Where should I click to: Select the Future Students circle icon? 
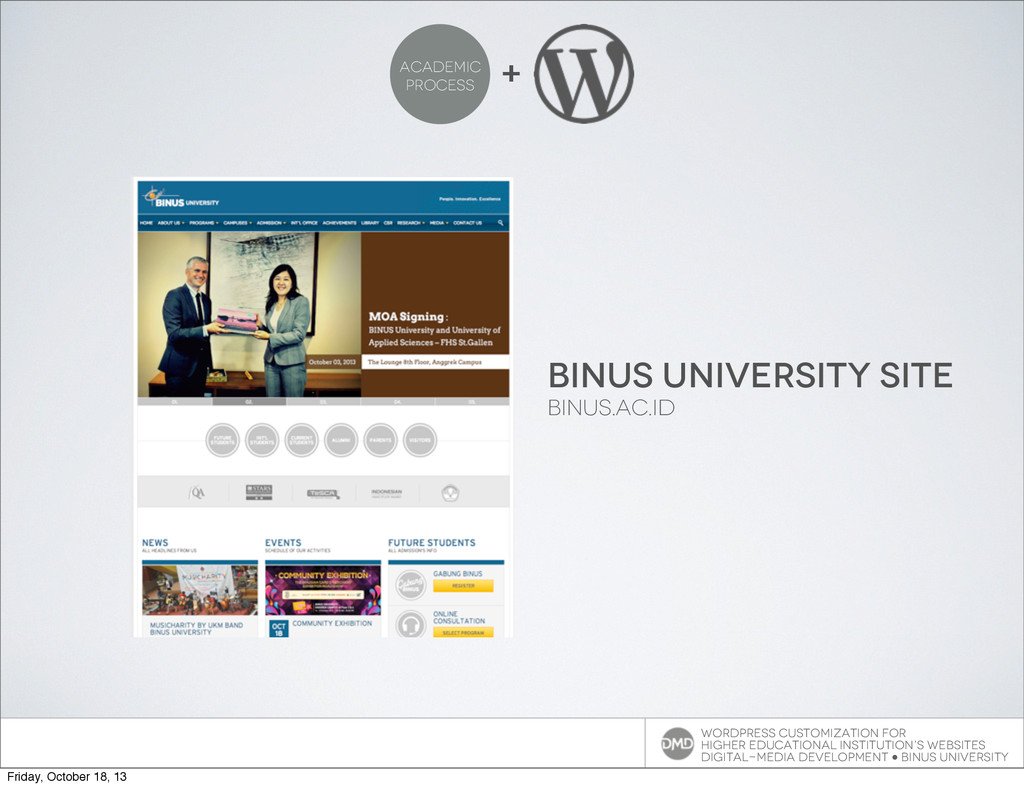point(222,440)
